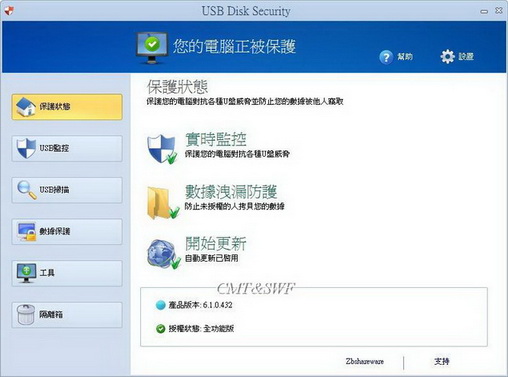
Task: Click the app logo in the title bar
Action: (x=9, y=11)
